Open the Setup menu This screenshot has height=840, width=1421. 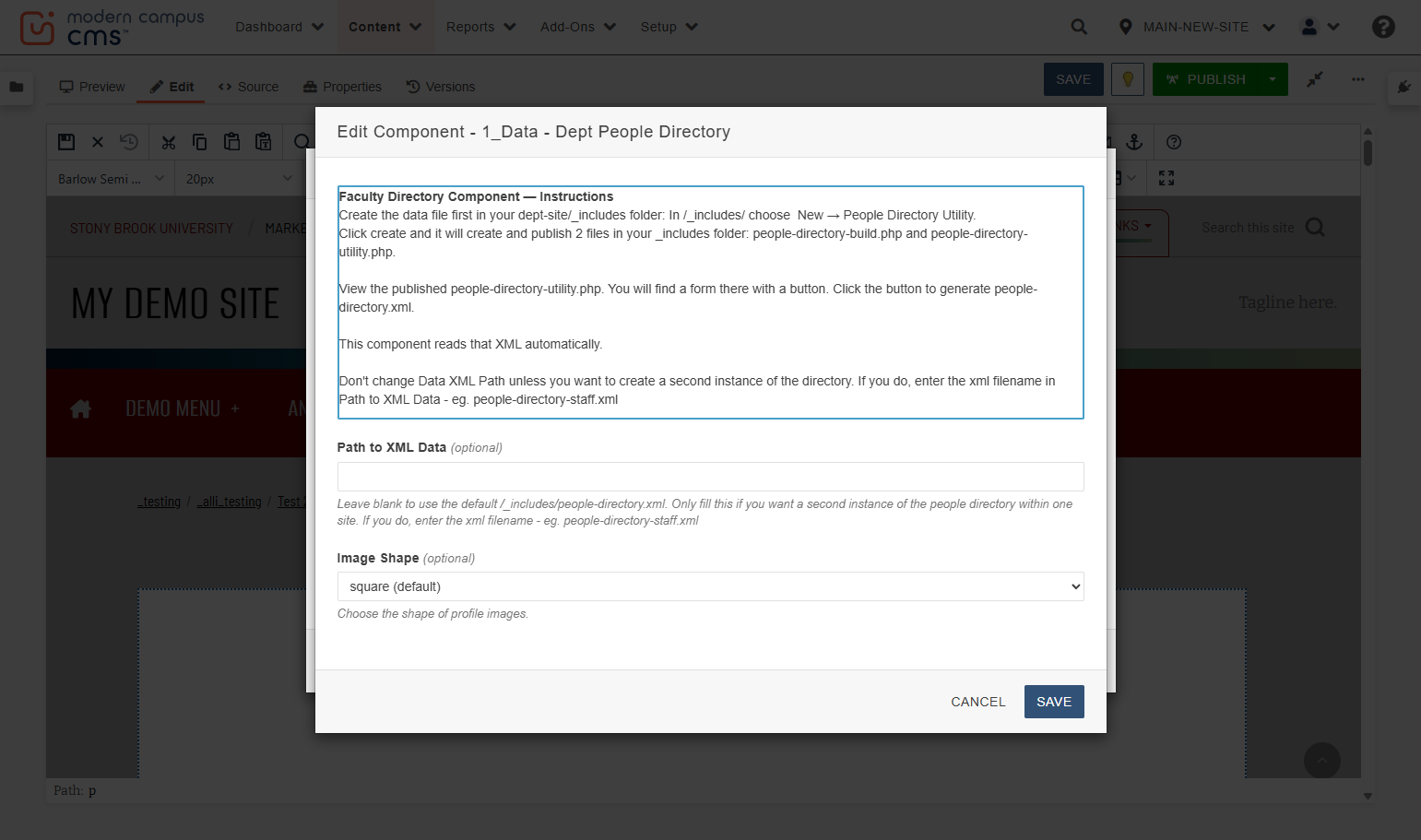click(669, 27)
